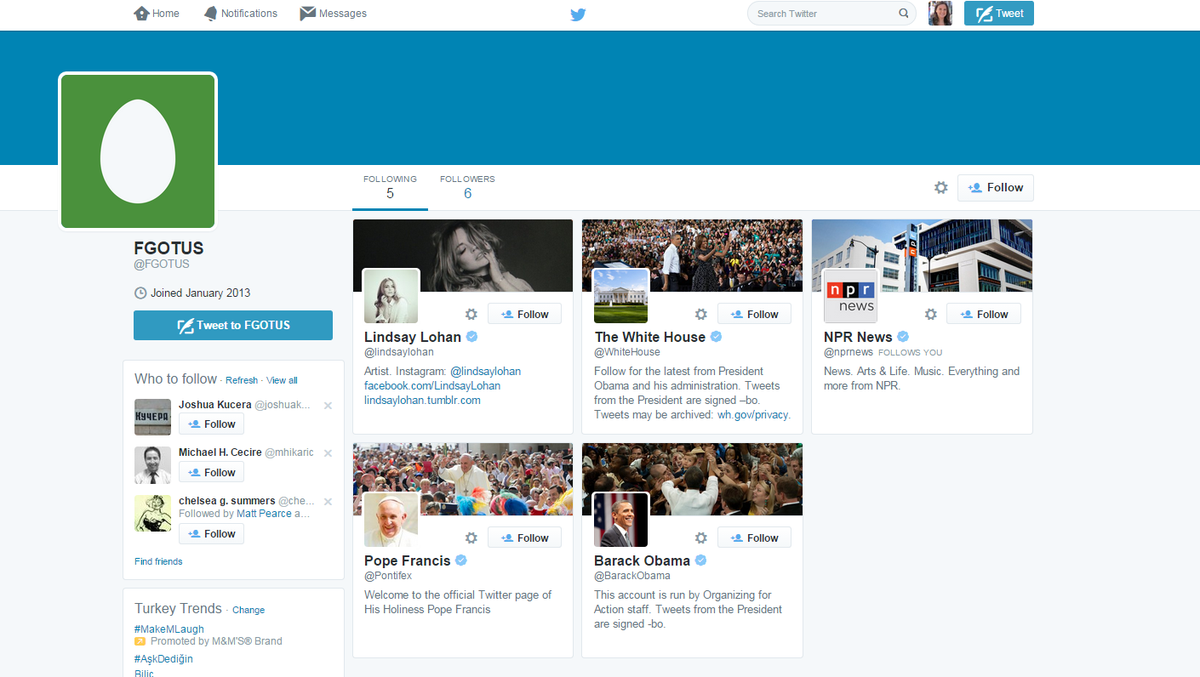
Task: Follow Barack Obama
Action: point(755,538)
